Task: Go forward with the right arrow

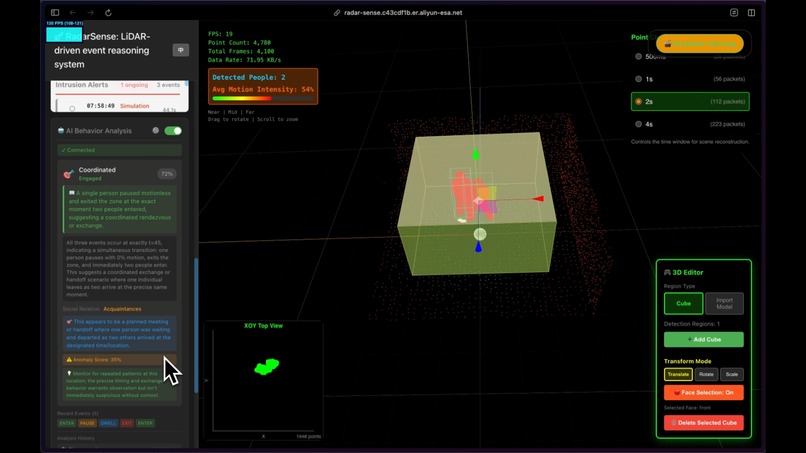Action: pyautogui.click(x=90, y=12)
